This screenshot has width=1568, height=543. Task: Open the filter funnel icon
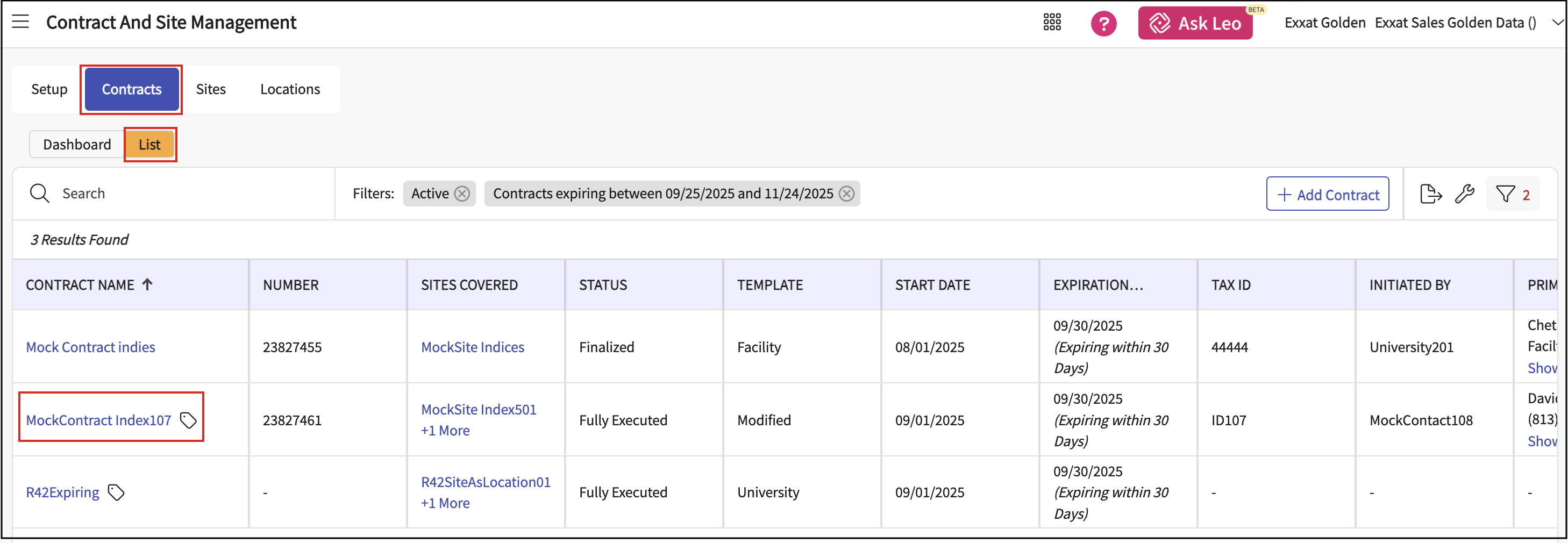coord(1505,194)
